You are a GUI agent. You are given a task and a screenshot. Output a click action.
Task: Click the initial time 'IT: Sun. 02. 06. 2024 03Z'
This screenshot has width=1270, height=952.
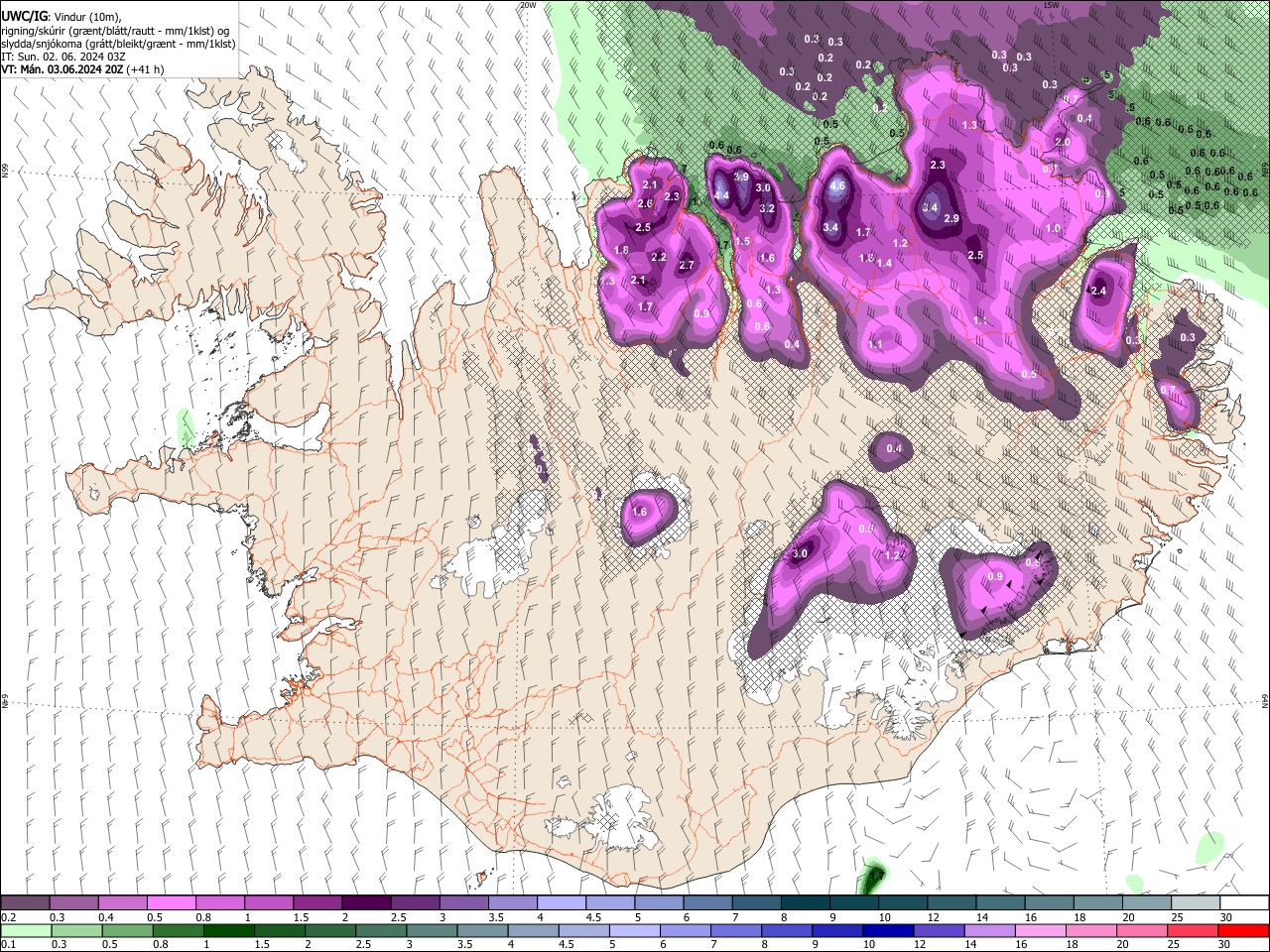(x=63, y=57)
